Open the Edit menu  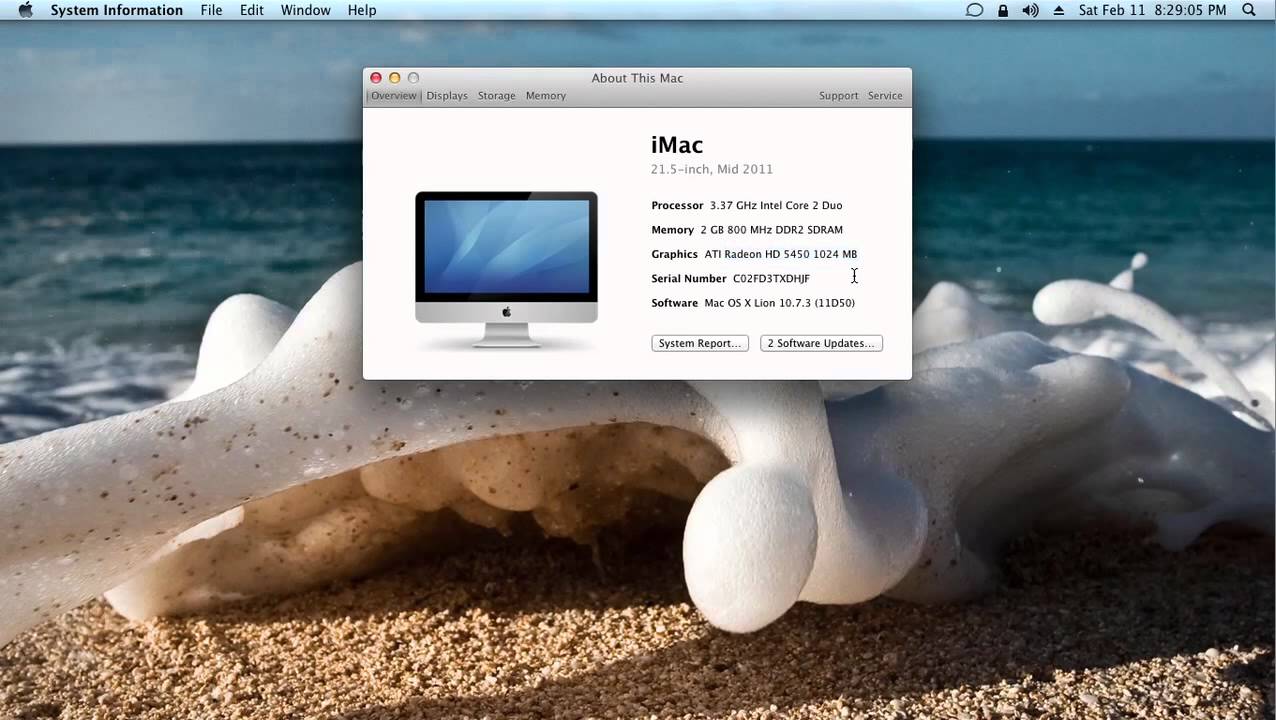252,10
